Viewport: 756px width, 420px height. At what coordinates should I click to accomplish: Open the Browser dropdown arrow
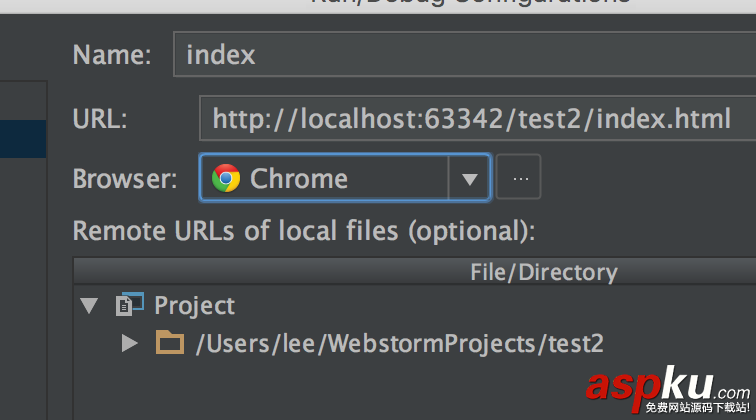469,180
